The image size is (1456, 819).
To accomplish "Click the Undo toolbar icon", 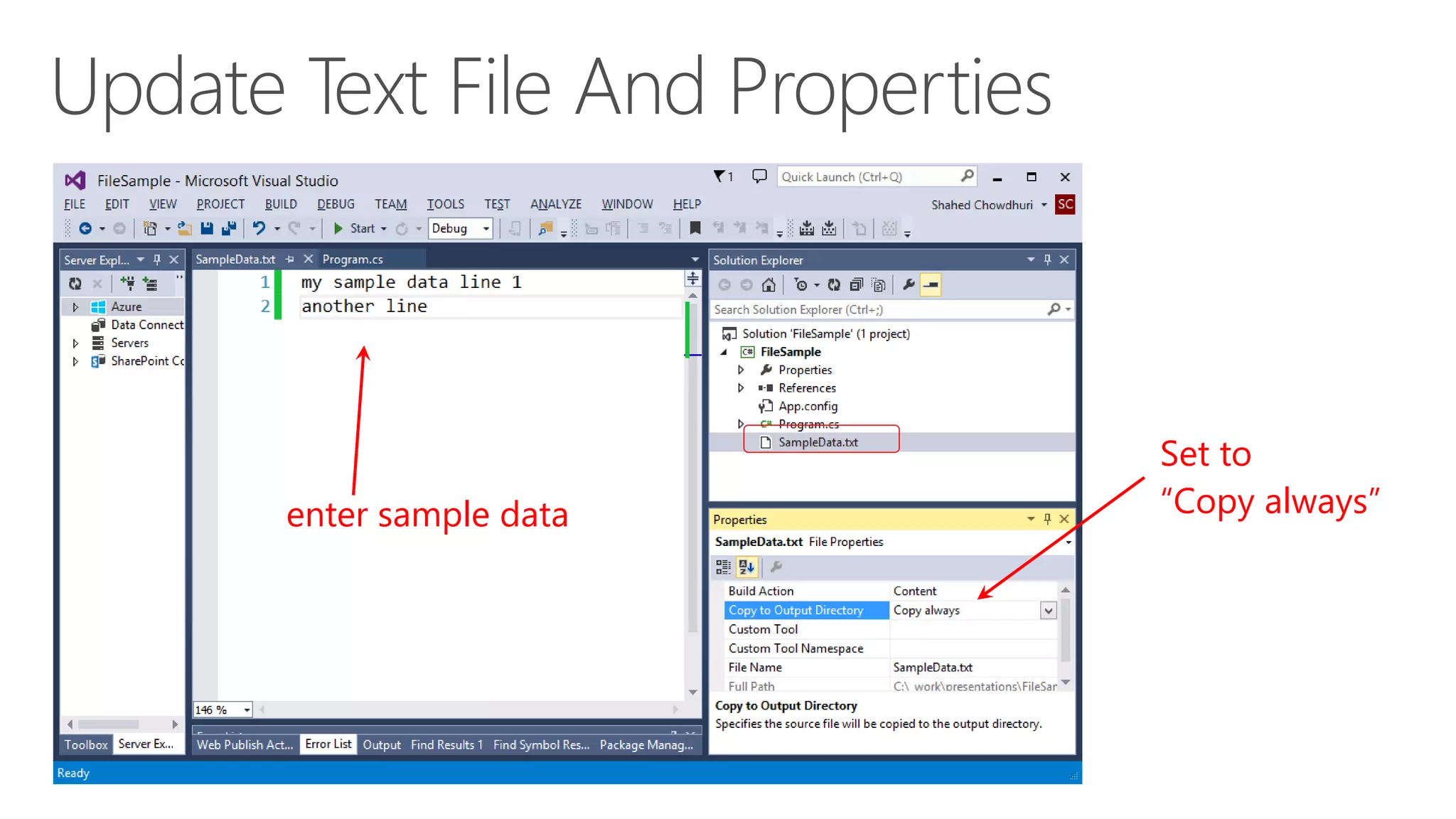I will pyautogui.click(x=259, y=228).
